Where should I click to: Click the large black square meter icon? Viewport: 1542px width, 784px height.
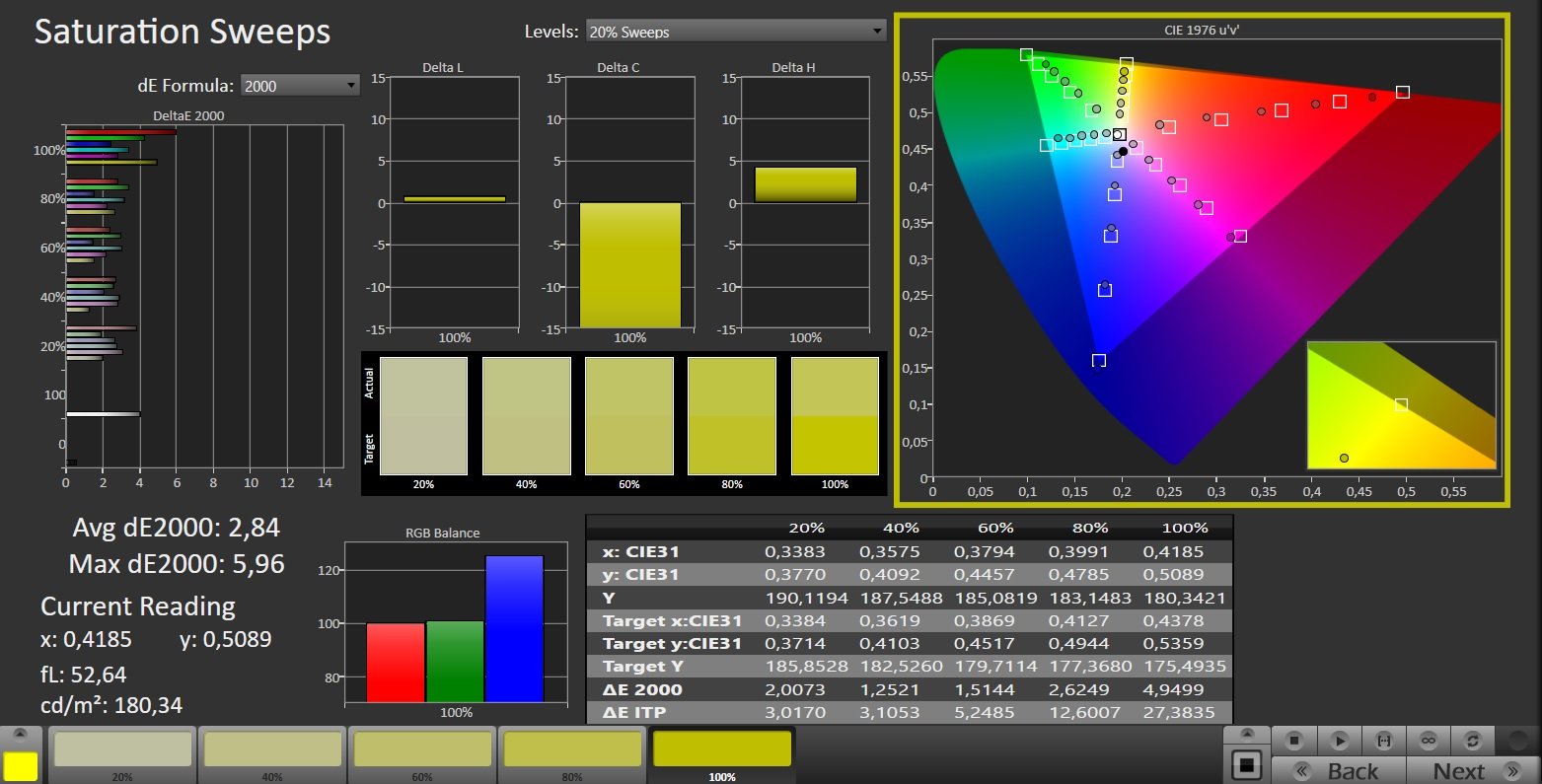pos(1247,764)
